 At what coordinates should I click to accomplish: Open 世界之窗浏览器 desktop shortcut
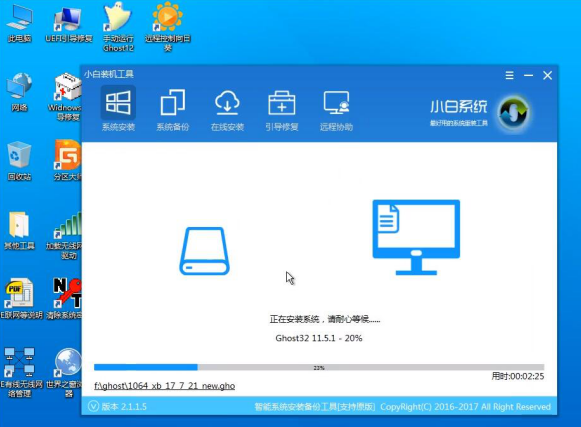64,373
